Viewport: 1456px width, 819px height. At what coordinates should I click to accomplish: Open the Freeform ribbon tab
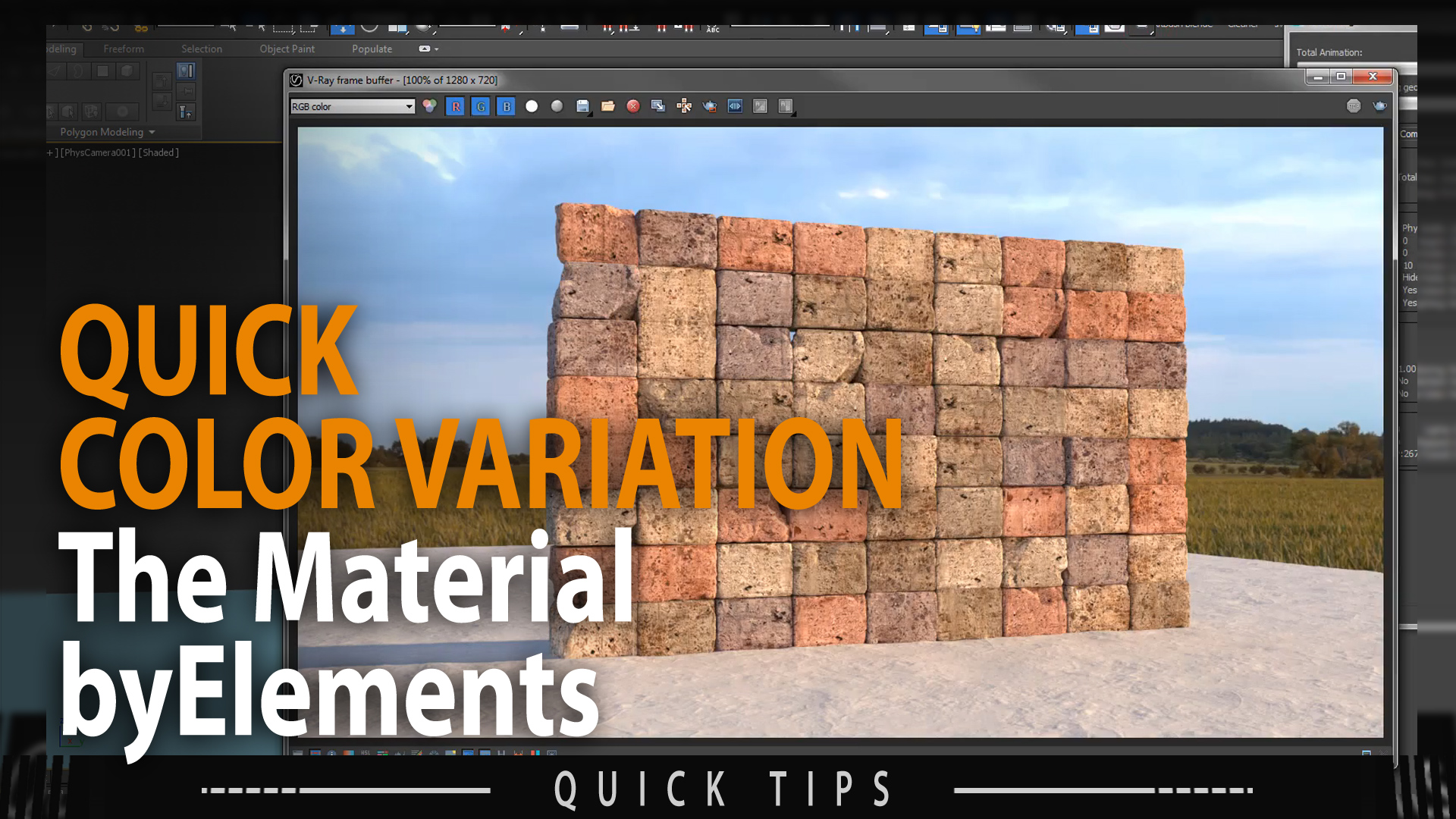[124, 49]
